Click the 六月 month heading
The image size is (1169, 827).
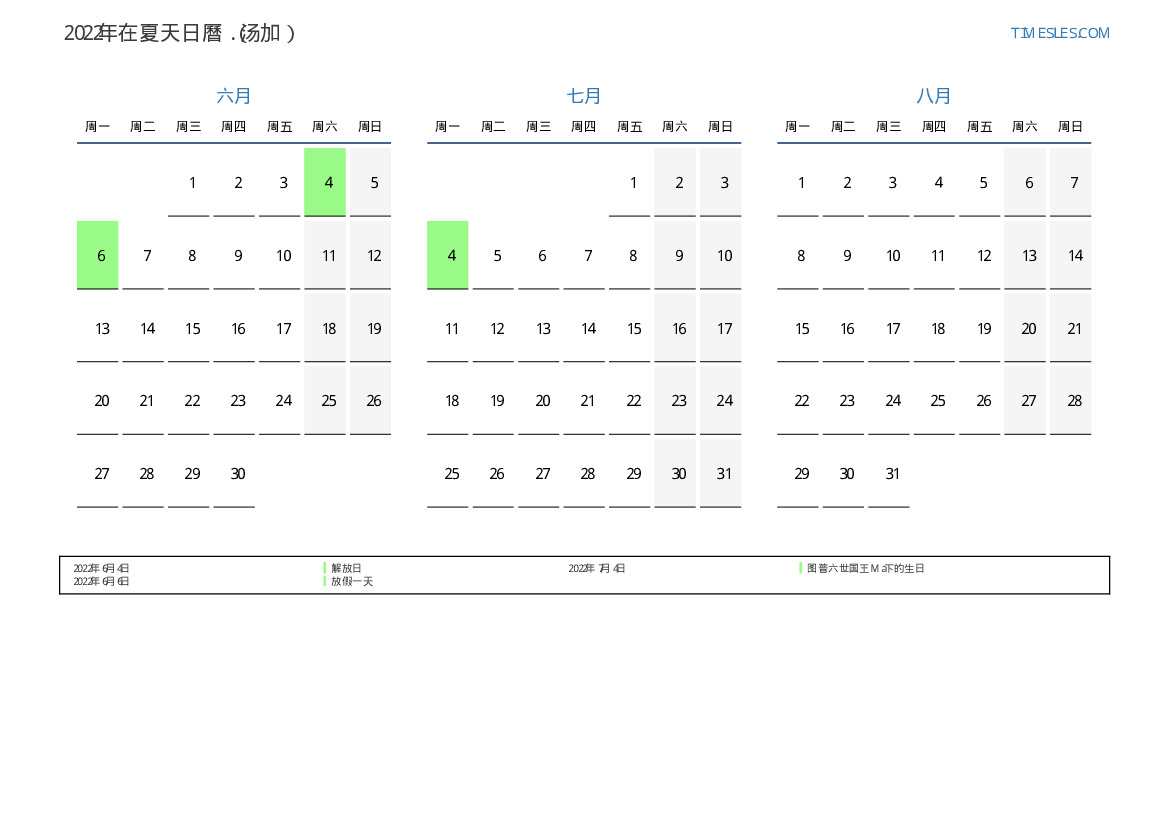click(234, 96)
